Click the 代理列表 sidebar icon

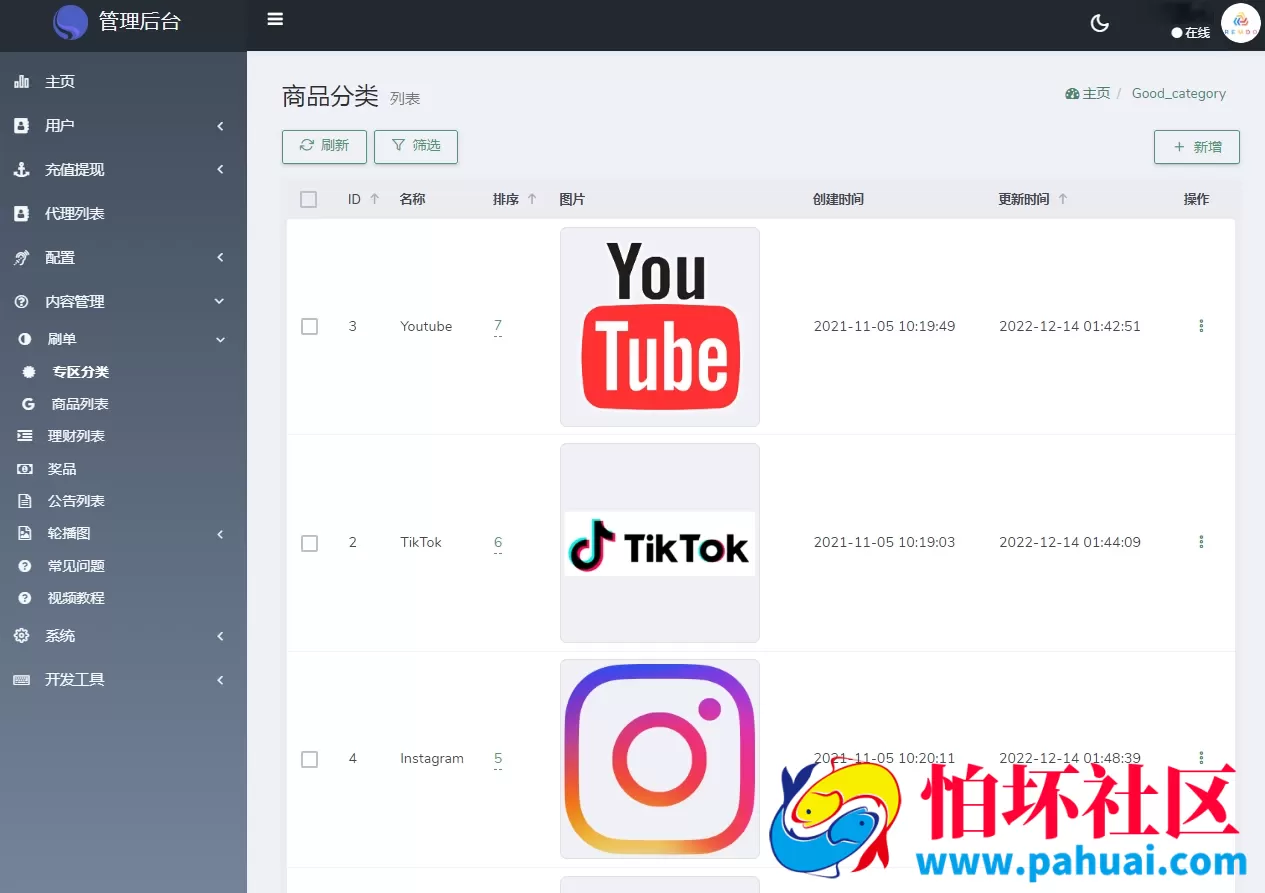point(21,214)
